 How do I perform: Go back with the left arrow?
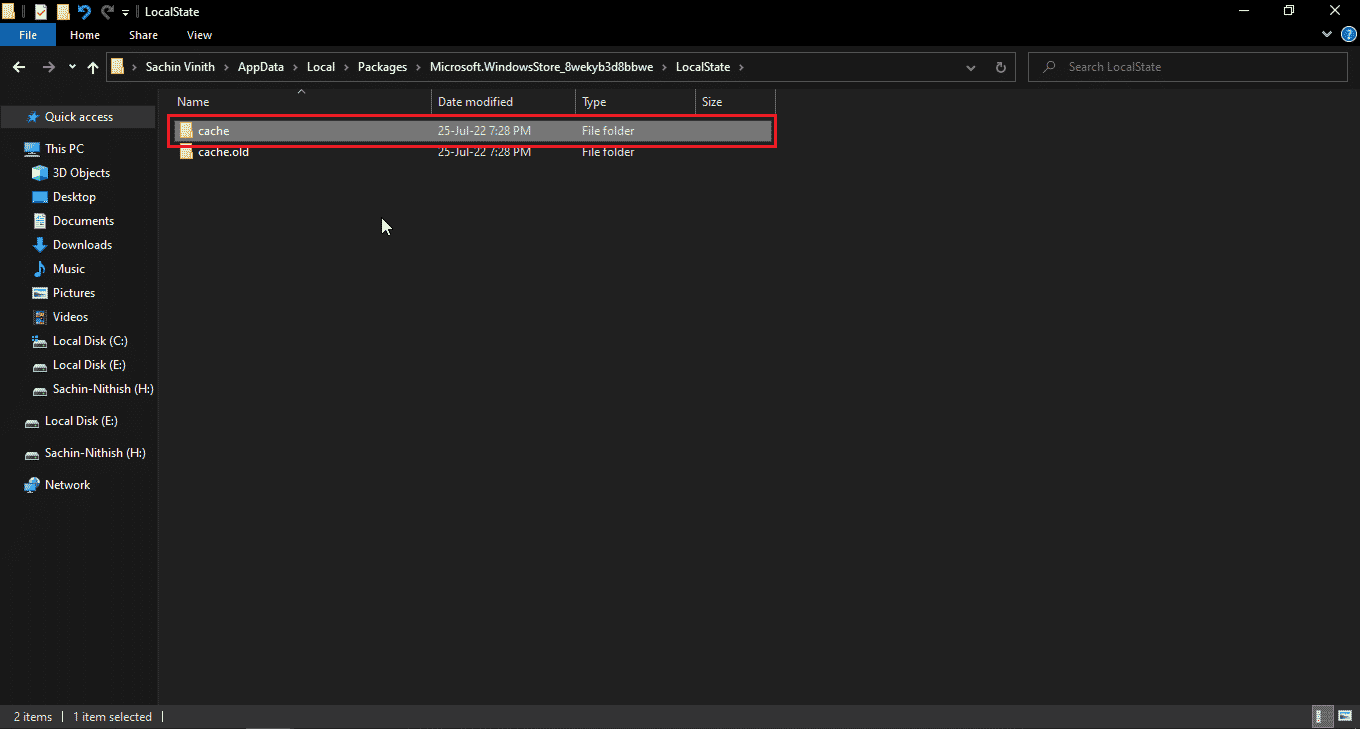coord(19,67)
